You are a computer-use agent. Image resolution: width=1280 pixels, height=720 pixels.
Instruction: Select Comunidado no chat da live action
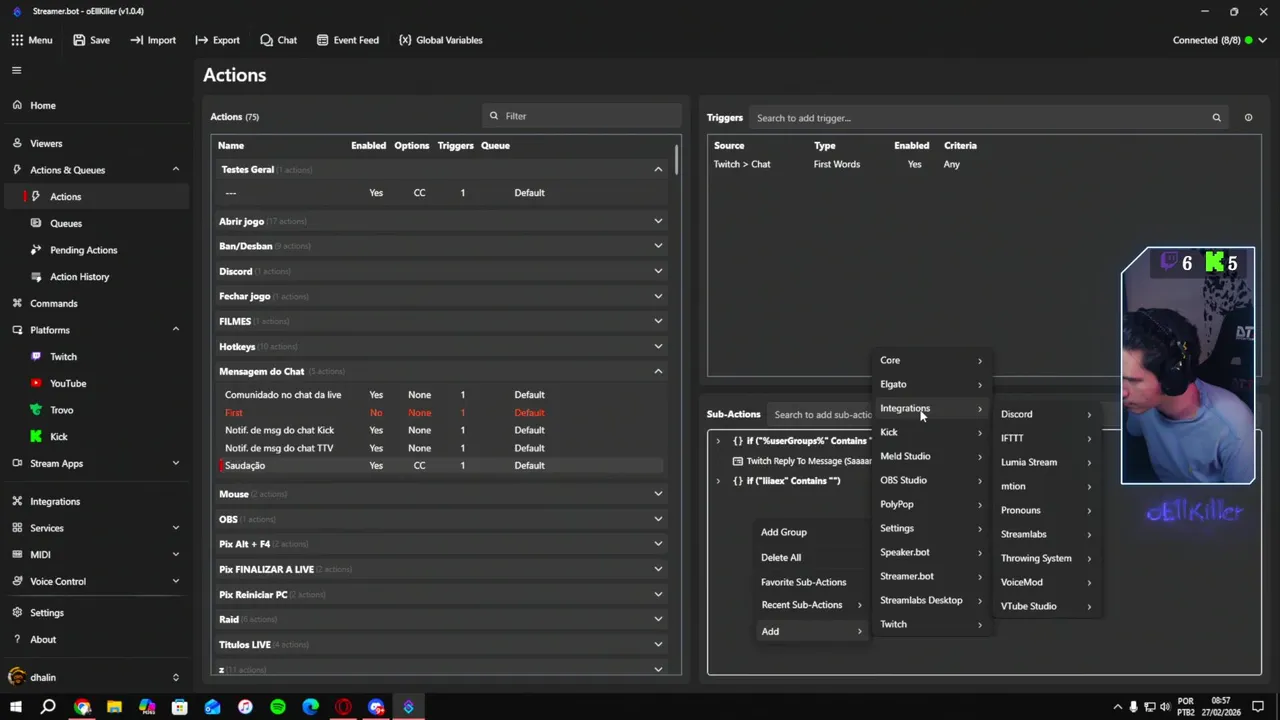(440, 394)
